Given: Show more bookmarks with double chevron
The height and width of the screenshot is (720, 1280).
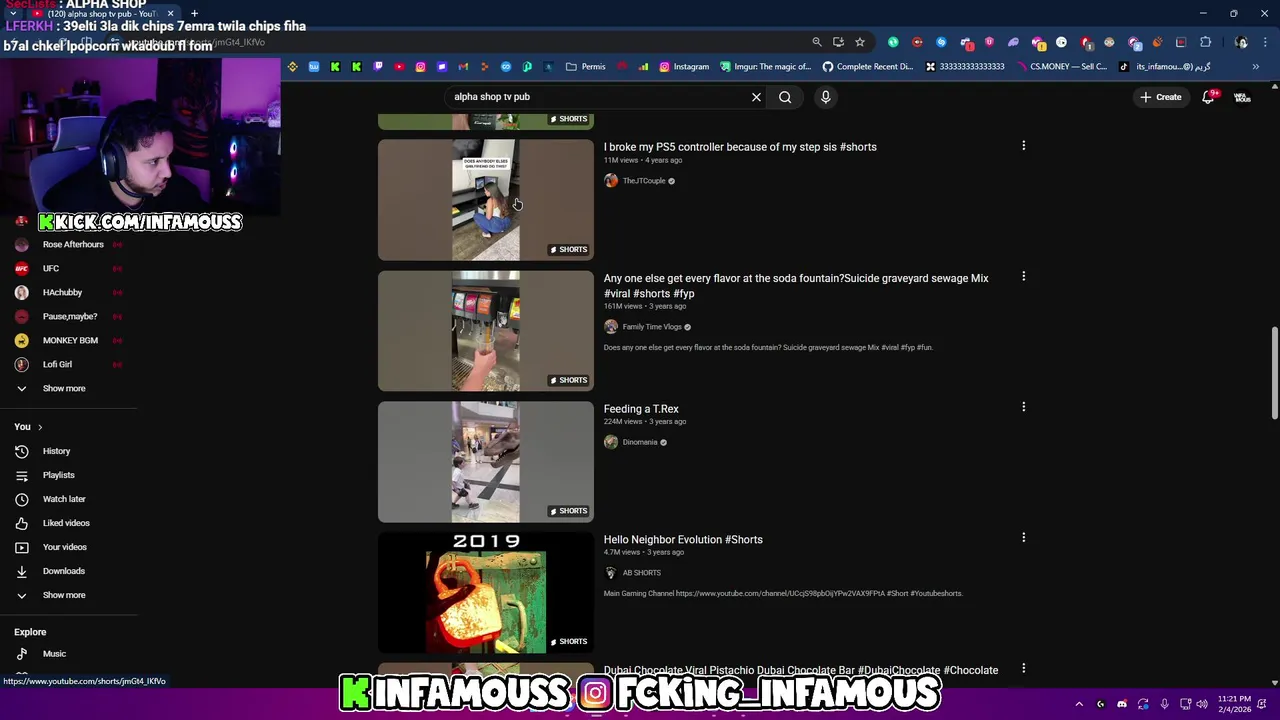Looking at the screenshot, I should pos(1256,67).
